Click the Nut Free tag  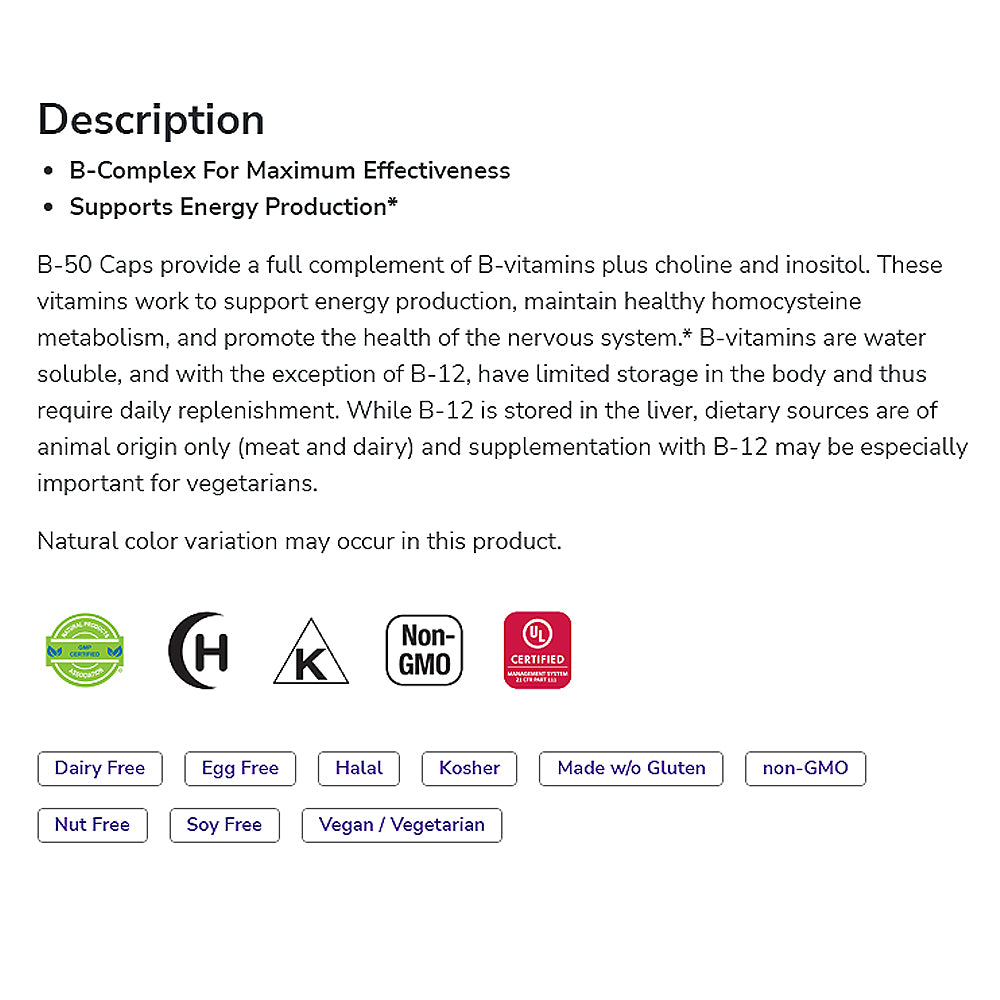pyautogui.click(x=92, y=825)
